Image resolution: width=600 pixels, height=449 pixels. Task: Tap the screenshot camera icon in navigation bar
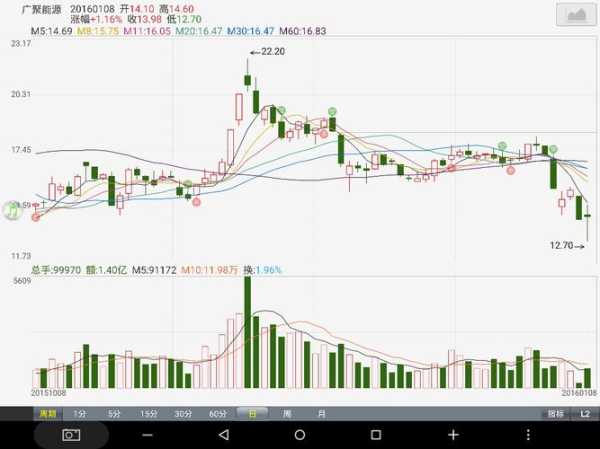point(71,435)
